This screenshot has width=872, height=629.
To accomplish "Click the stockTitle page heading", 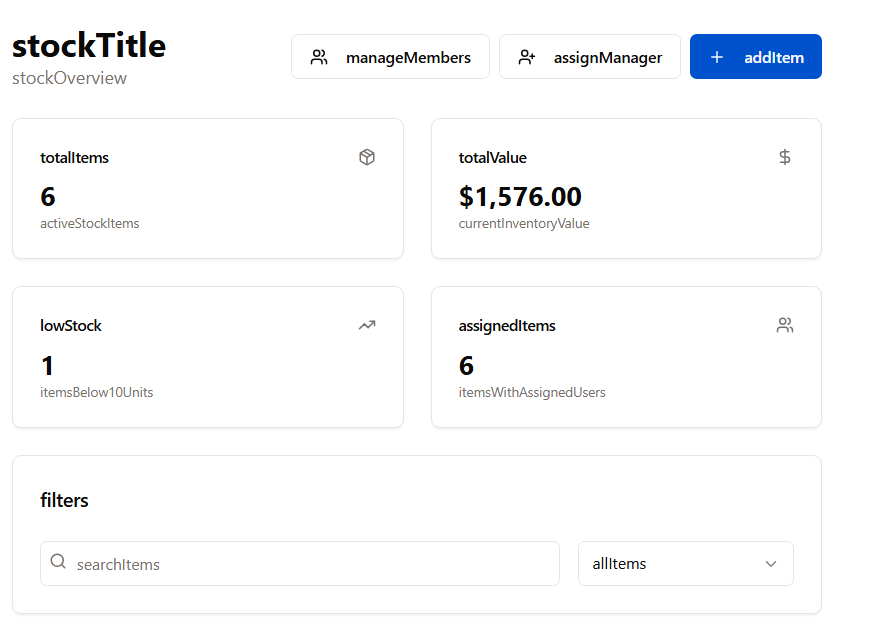I will tap(89, 46).
